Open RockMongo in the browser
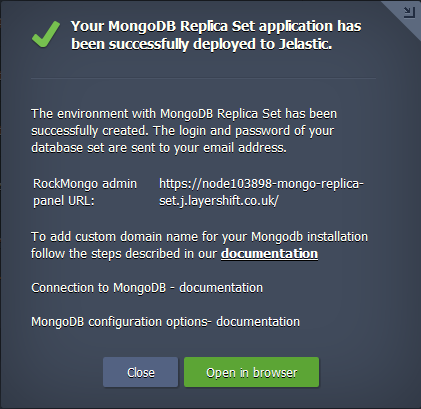 point(251,372)
